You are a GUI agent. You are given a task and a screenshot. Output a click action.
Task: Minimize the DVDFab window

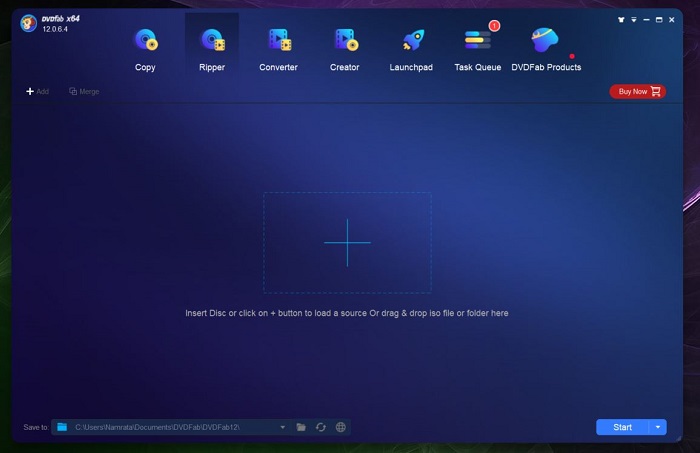click(x=646, y=20)
